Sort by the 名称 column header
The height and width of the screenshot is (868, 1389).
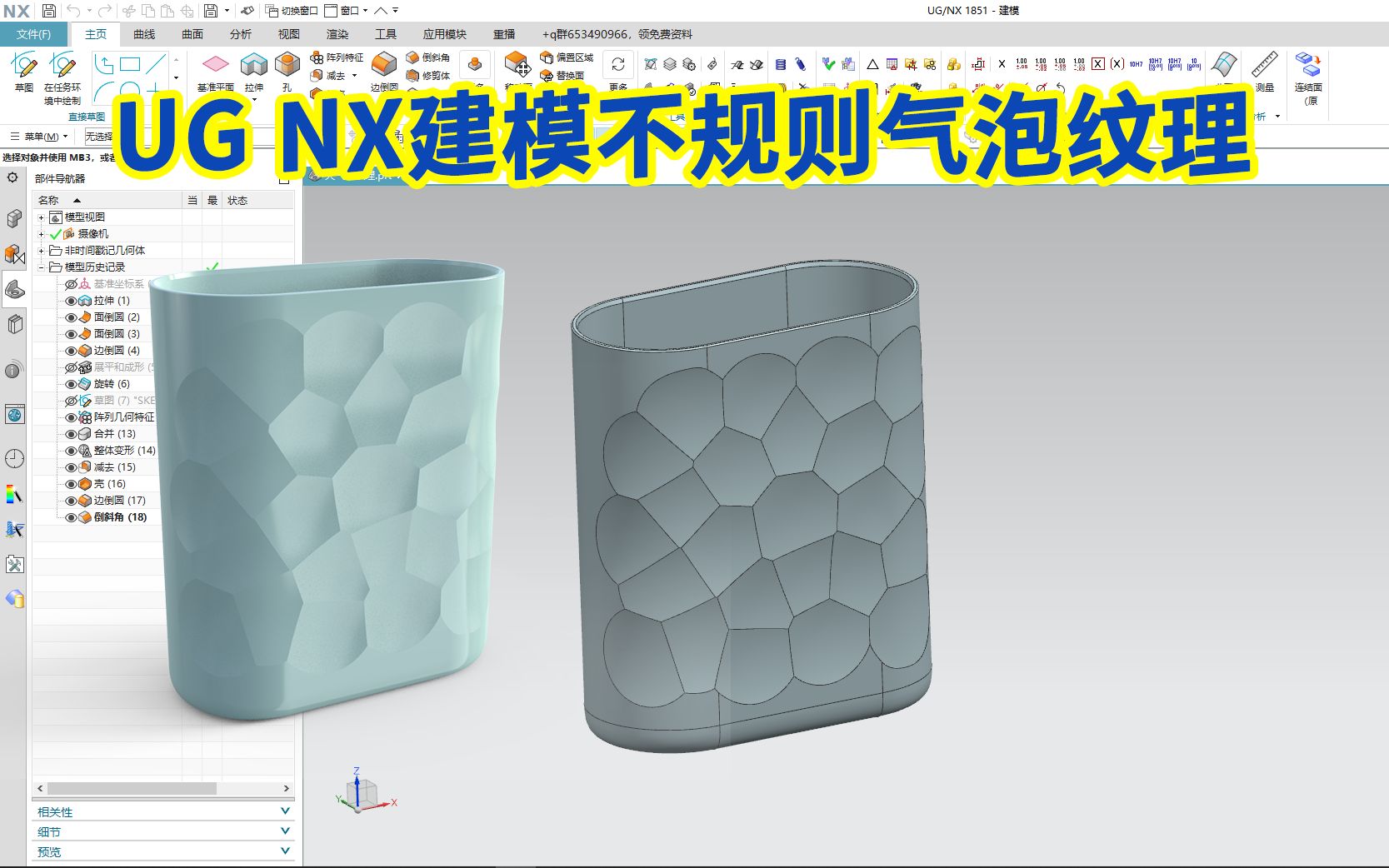[107, 200]
